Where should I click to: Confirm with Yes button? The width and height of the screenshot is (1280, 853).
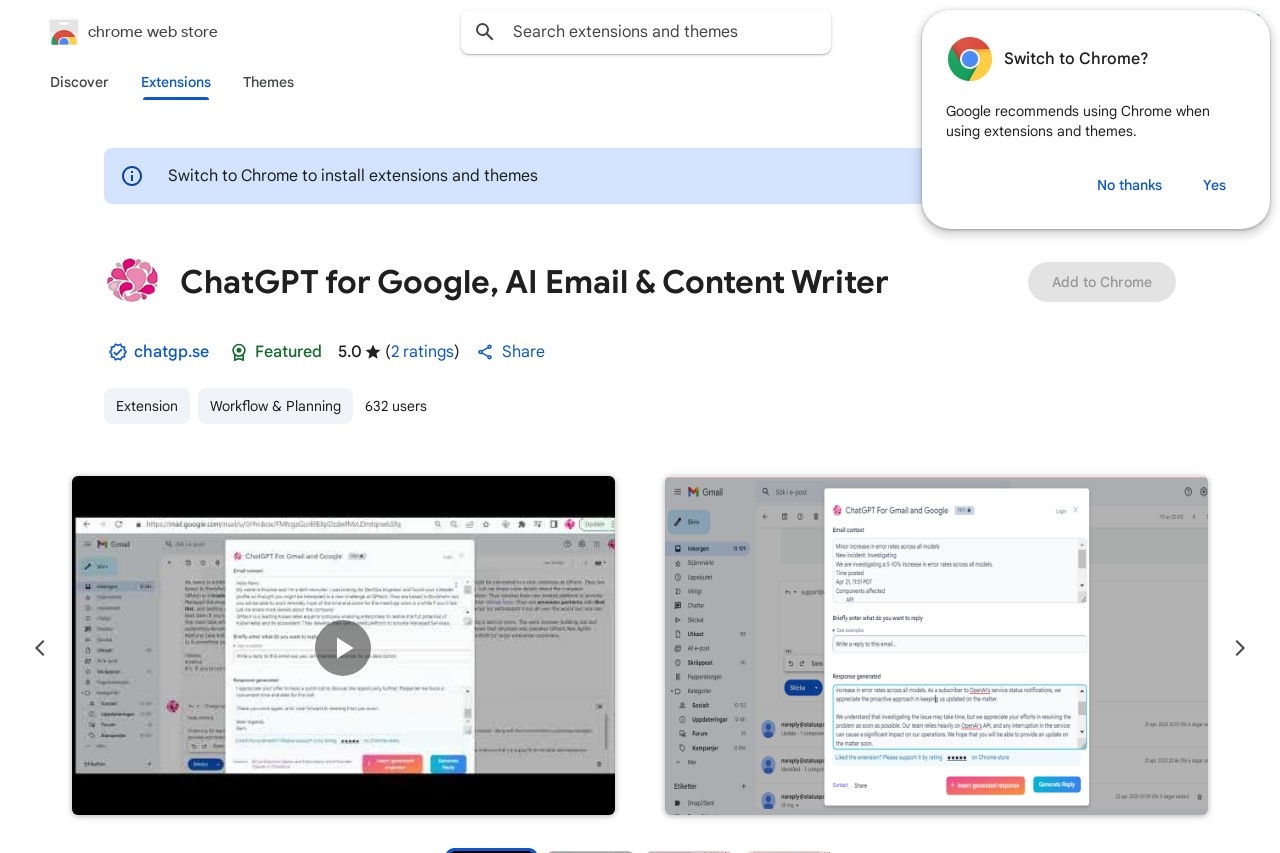[1214, 185]
